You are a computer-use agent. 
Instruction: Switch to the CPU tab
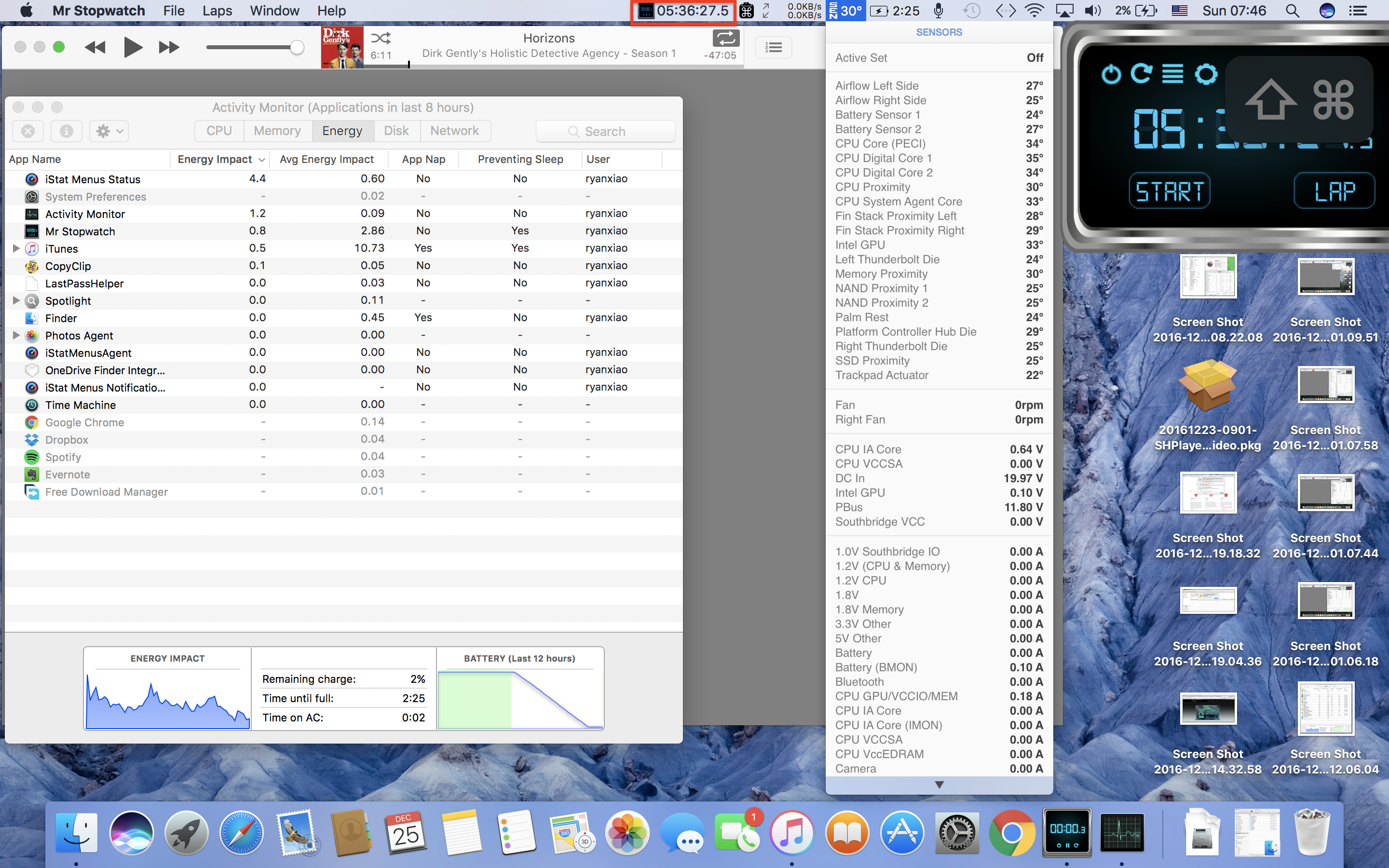point(219,131)
